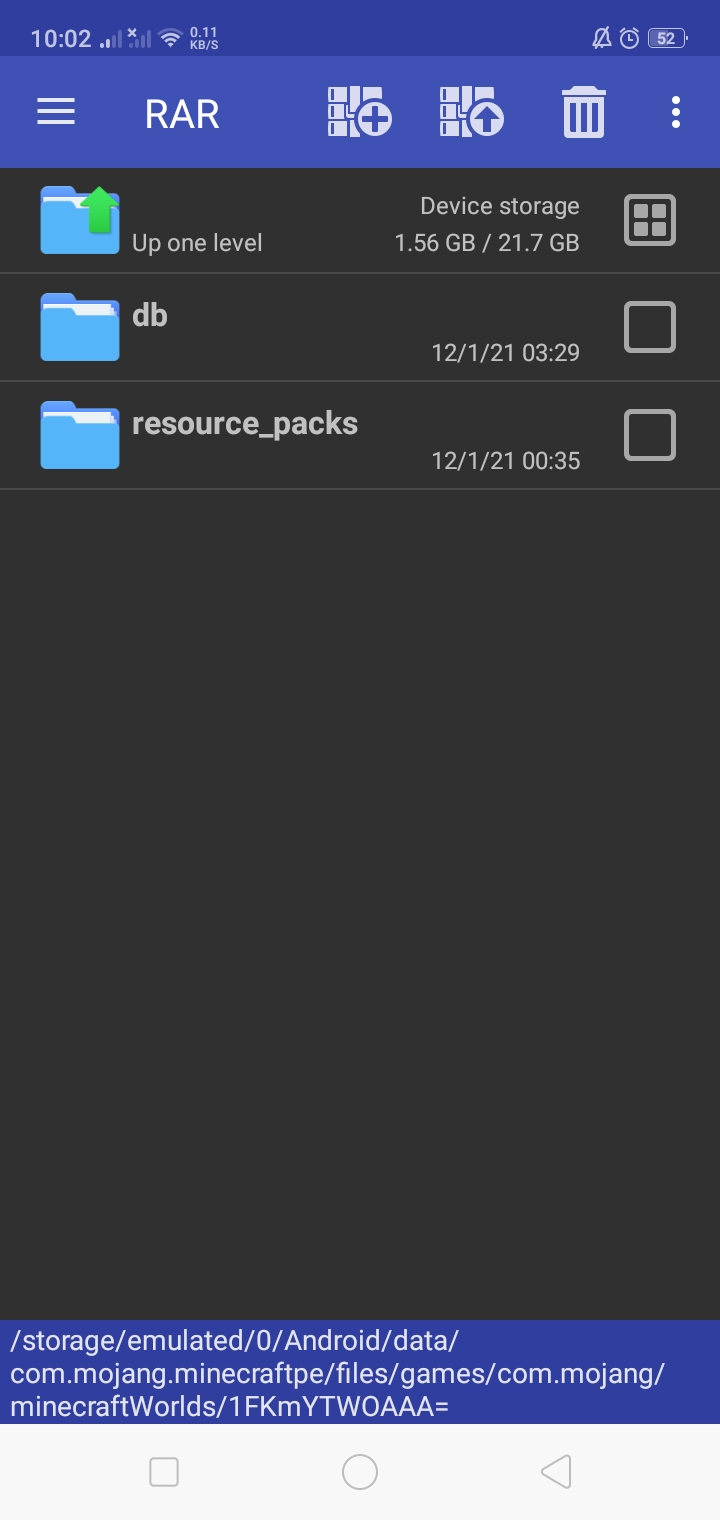Open the hamburger navigation menu
Screen dimensions: 720x1520
pos(56,112)
